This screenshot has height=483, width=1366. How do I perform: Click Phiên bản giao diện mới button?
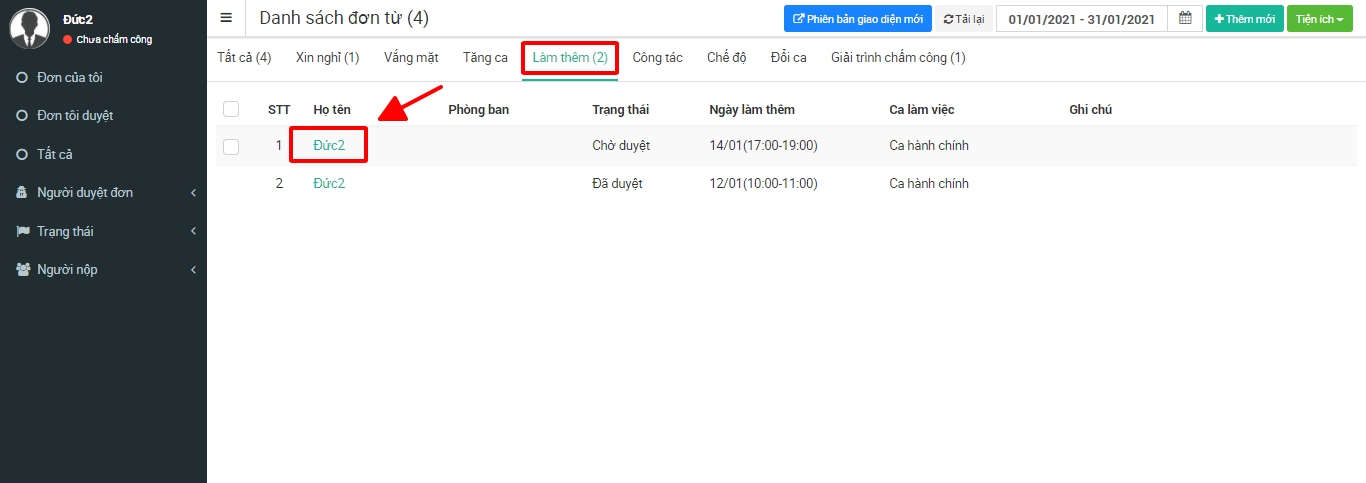(x=857, y=19)
